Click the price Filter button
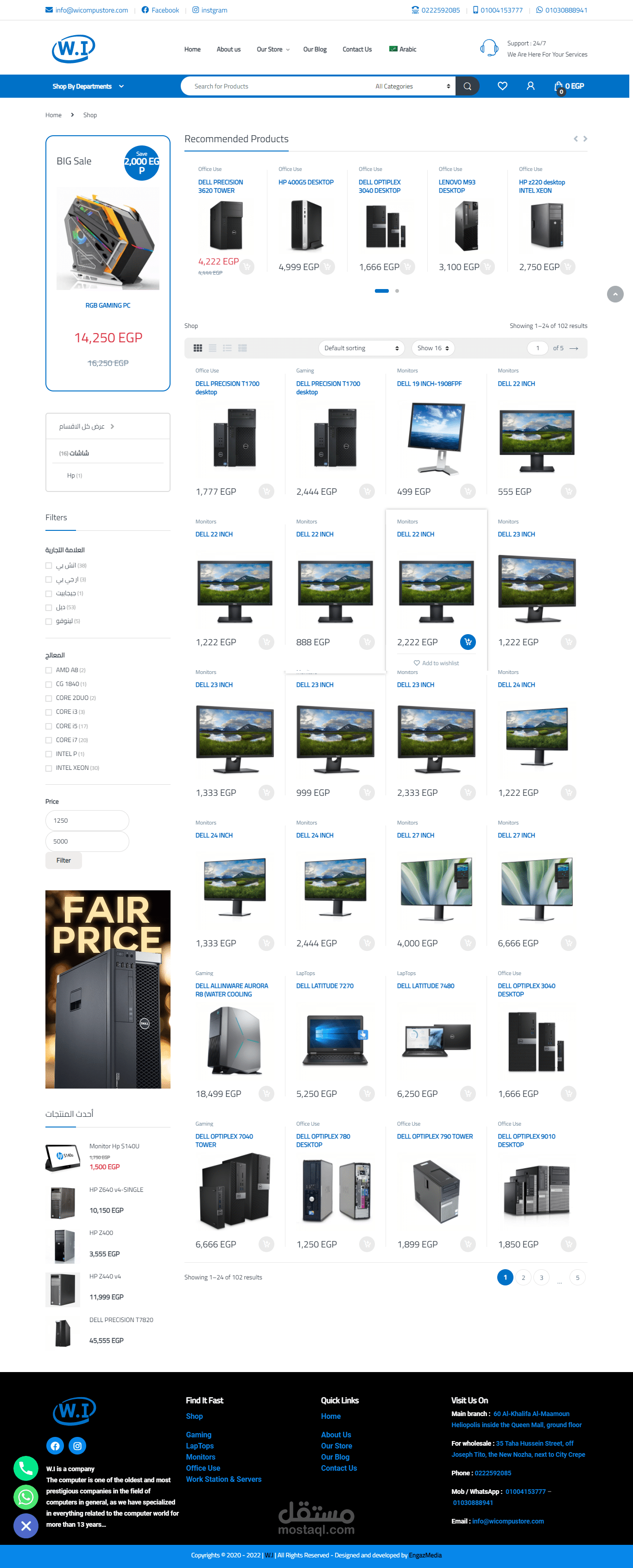The image size is (633, 1568). tap(63, 860)
